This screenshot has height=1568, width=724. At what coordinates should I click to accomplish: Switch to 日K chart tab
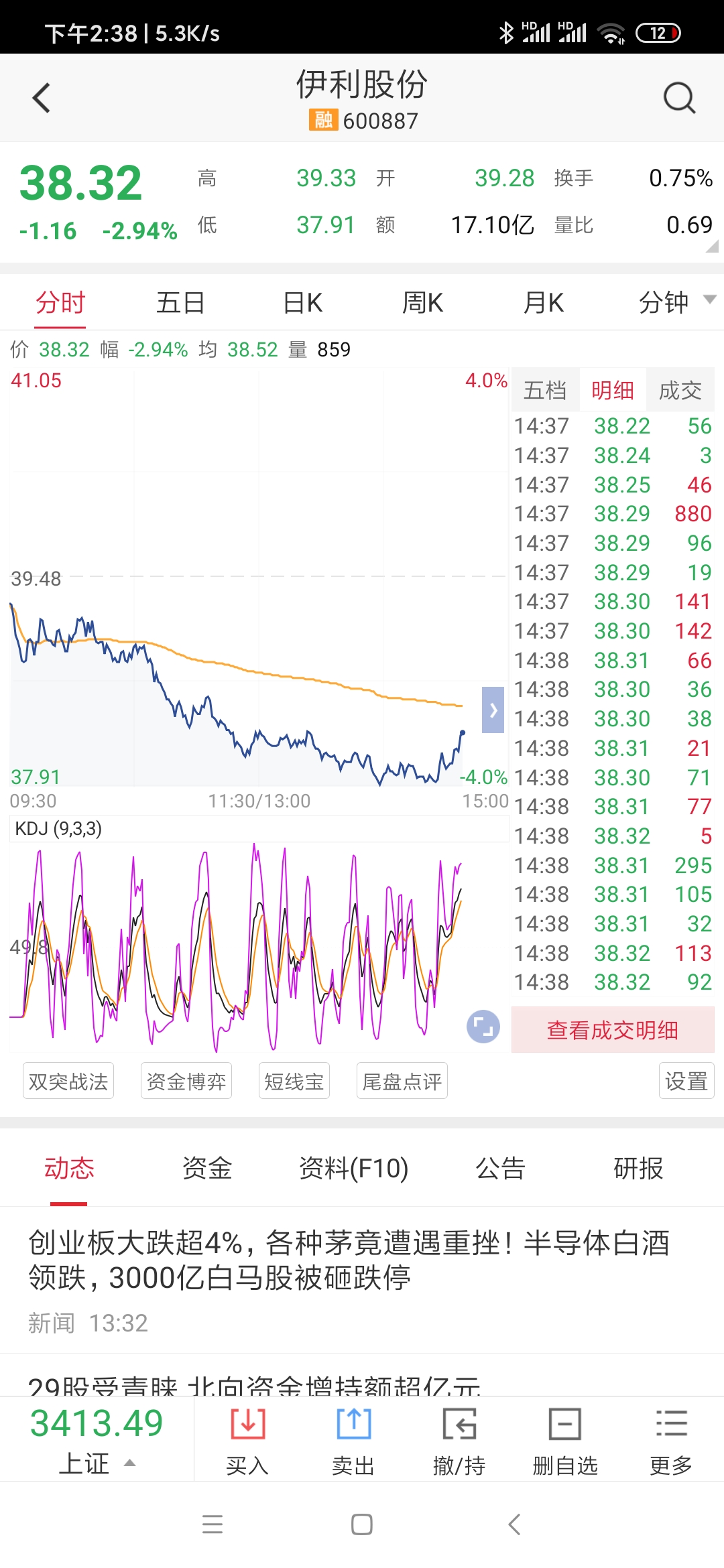(x=302, y=303)
